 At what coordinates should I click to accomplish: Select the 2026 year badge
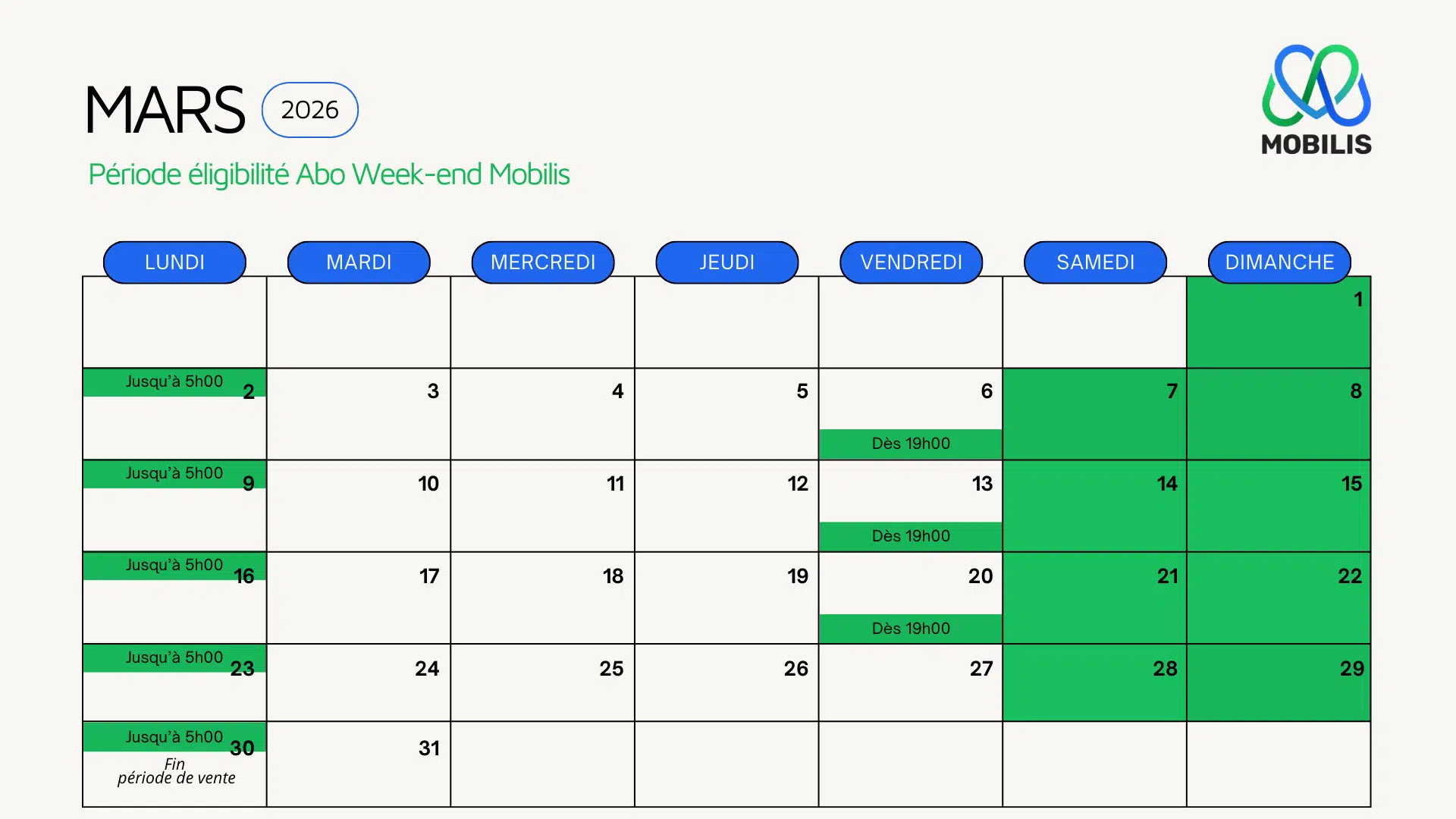(x=309, y=110)
